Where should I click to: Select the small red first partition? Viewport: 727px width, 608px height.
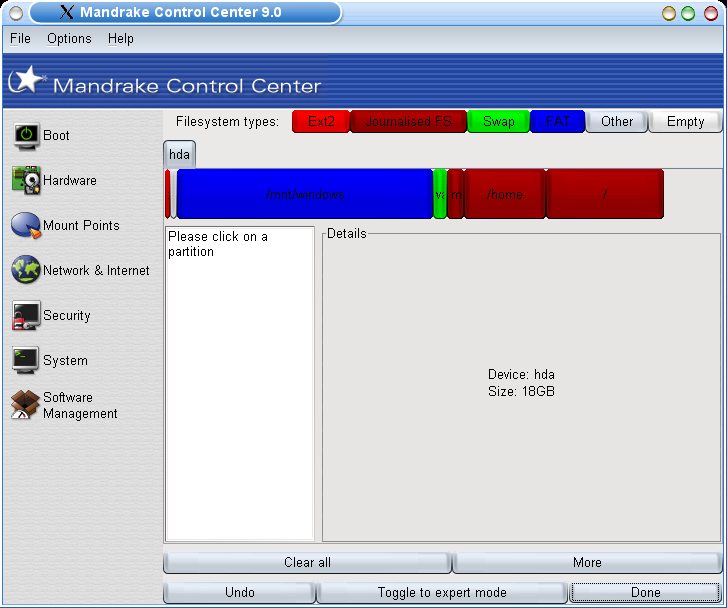pos(168,194)
